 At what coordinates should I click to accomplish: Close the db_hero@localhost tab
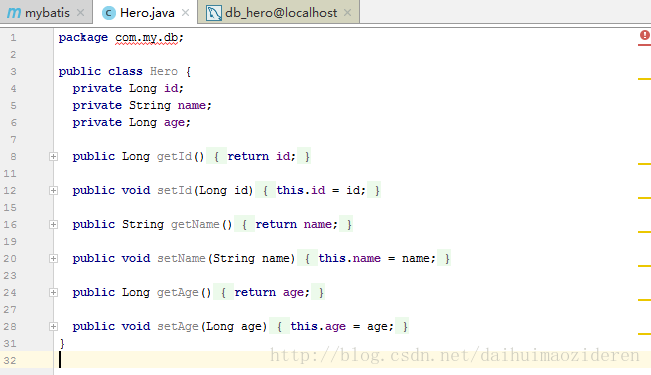(x=348, y=13)
